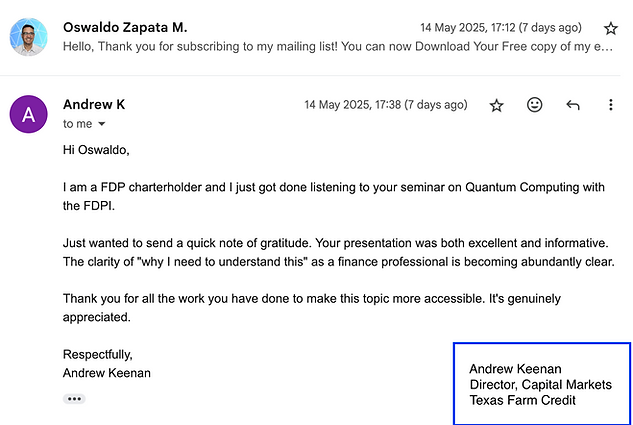This screenshot has width=633, height=425.
Task: Click the 17:12 timestamp on first email
Action: pyautogui.click(x=501, y=27)
